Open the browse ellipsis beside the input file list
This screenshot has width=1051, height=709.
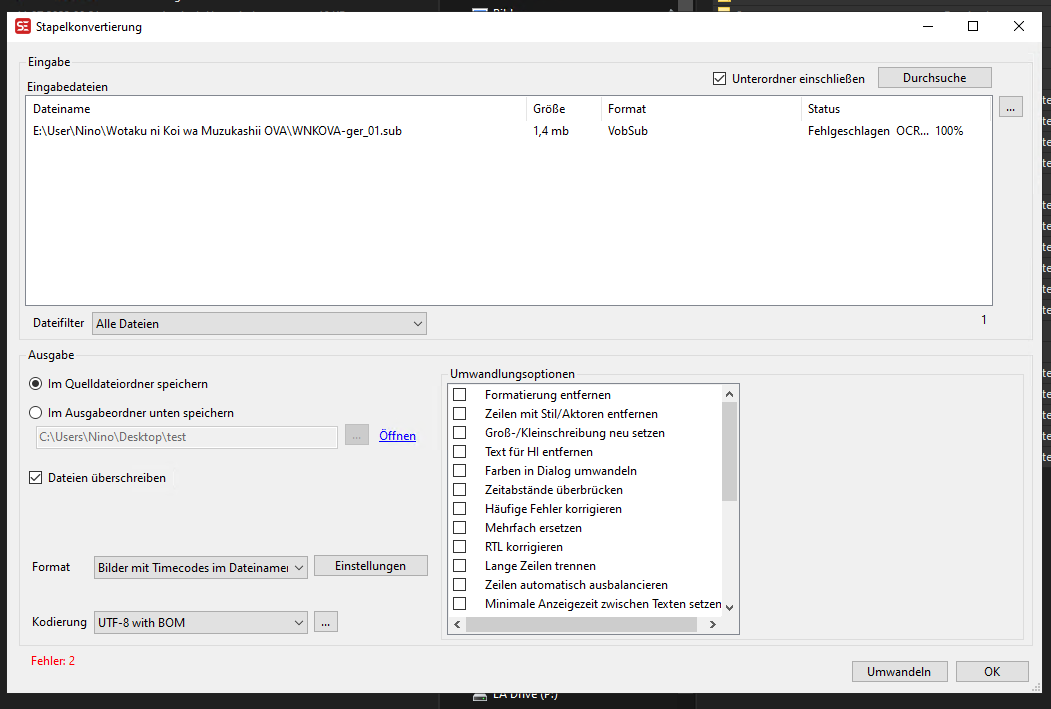coord(1010,106)
